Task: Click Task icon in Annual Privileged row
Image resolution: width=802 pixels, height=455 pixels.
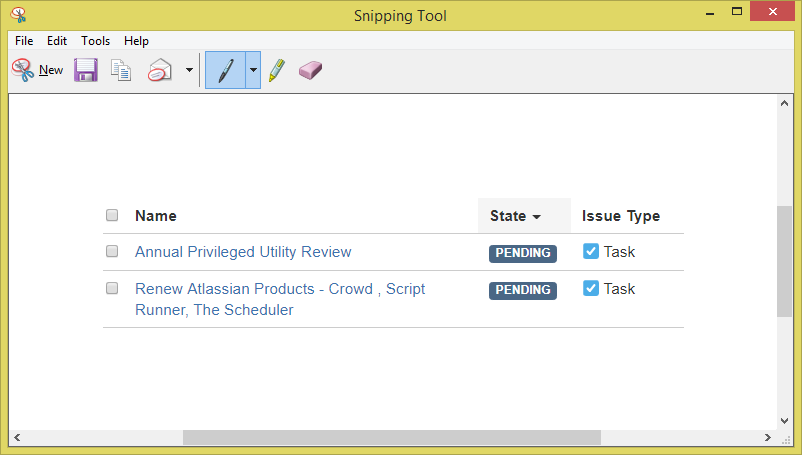Action: click(591, 251)
